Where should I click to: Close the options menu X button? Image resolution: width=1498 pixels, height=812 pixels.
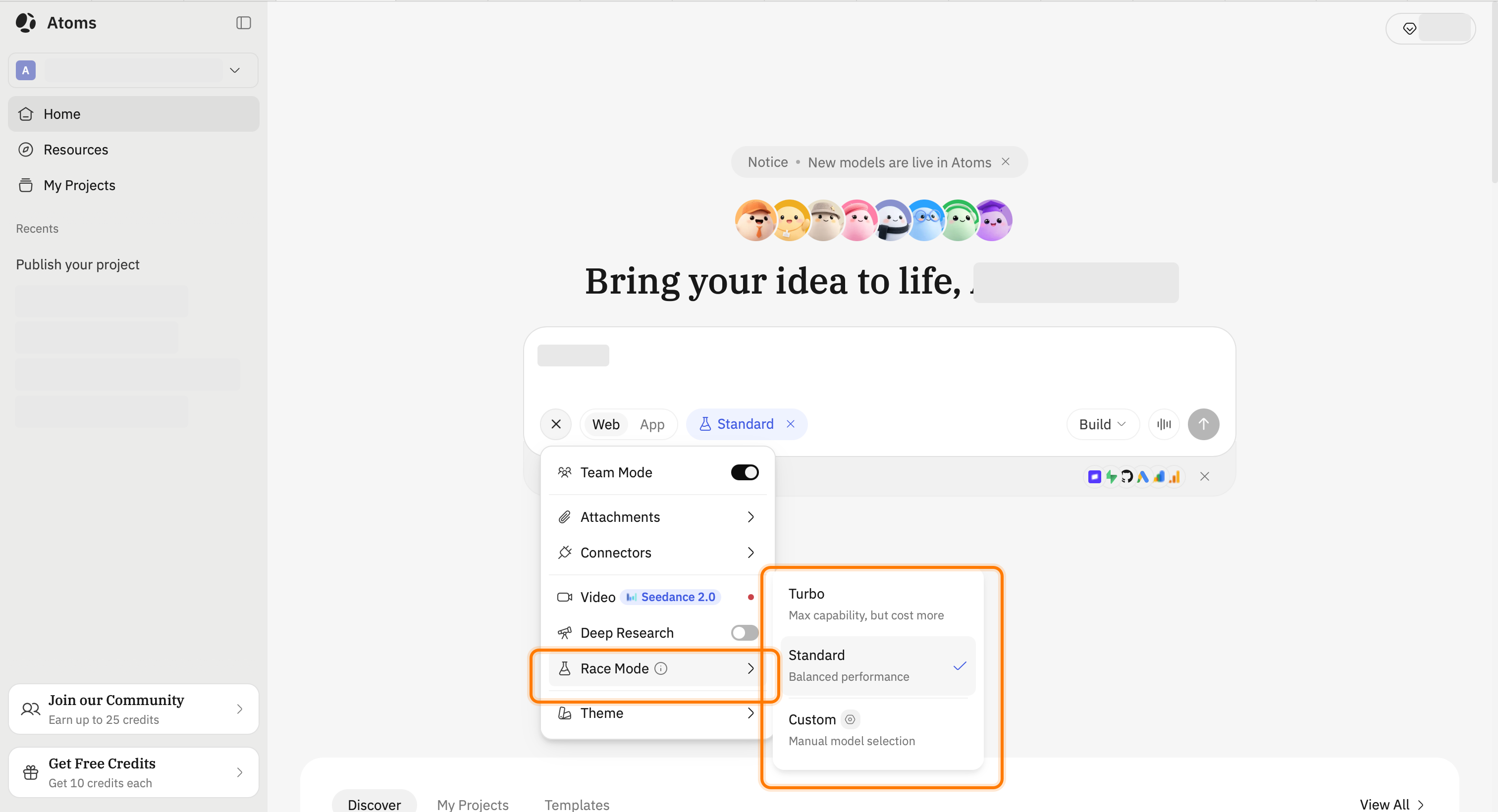click(x=556, y=424)
